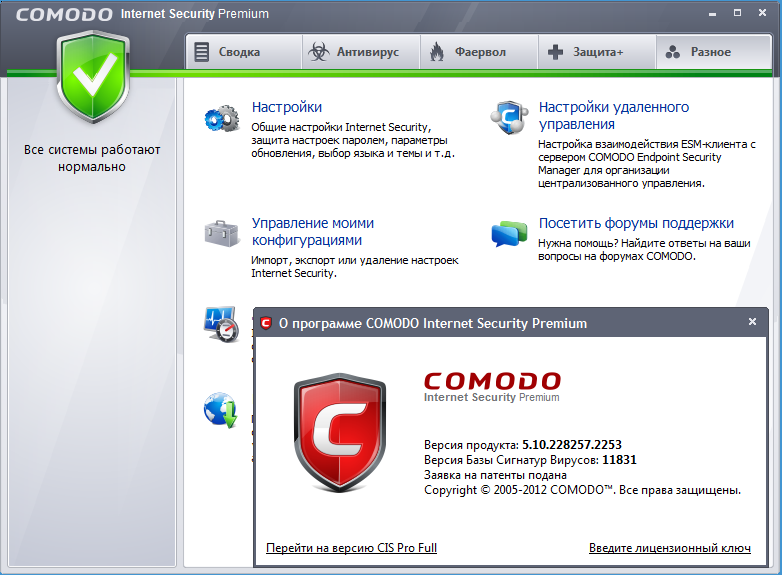Select the Защита+ tab

coord(596,52)
